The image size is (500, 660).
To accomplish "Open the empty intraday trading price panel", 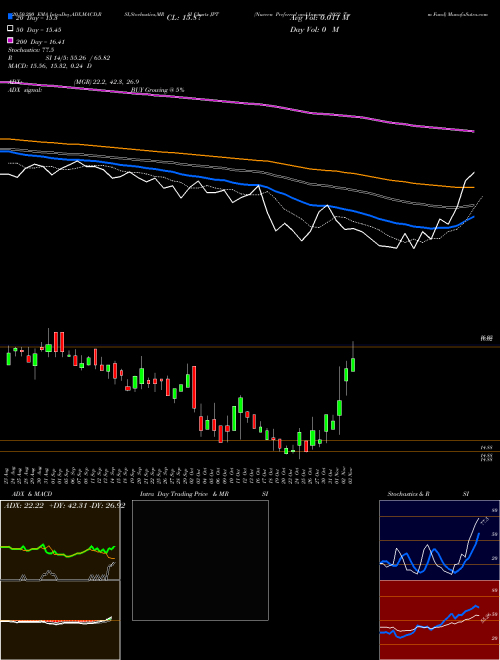I will tap(200, 560).
